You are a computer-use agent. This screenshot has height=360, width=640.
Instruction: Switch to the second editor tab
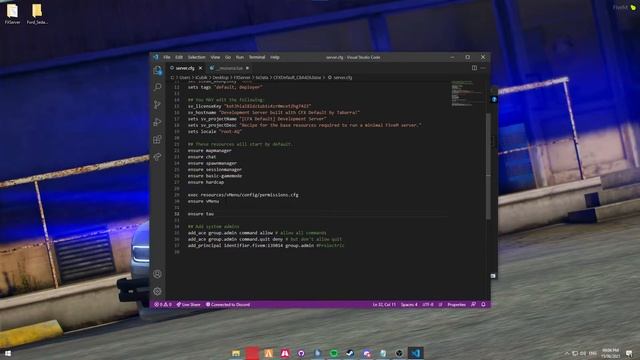click(229, 68)
